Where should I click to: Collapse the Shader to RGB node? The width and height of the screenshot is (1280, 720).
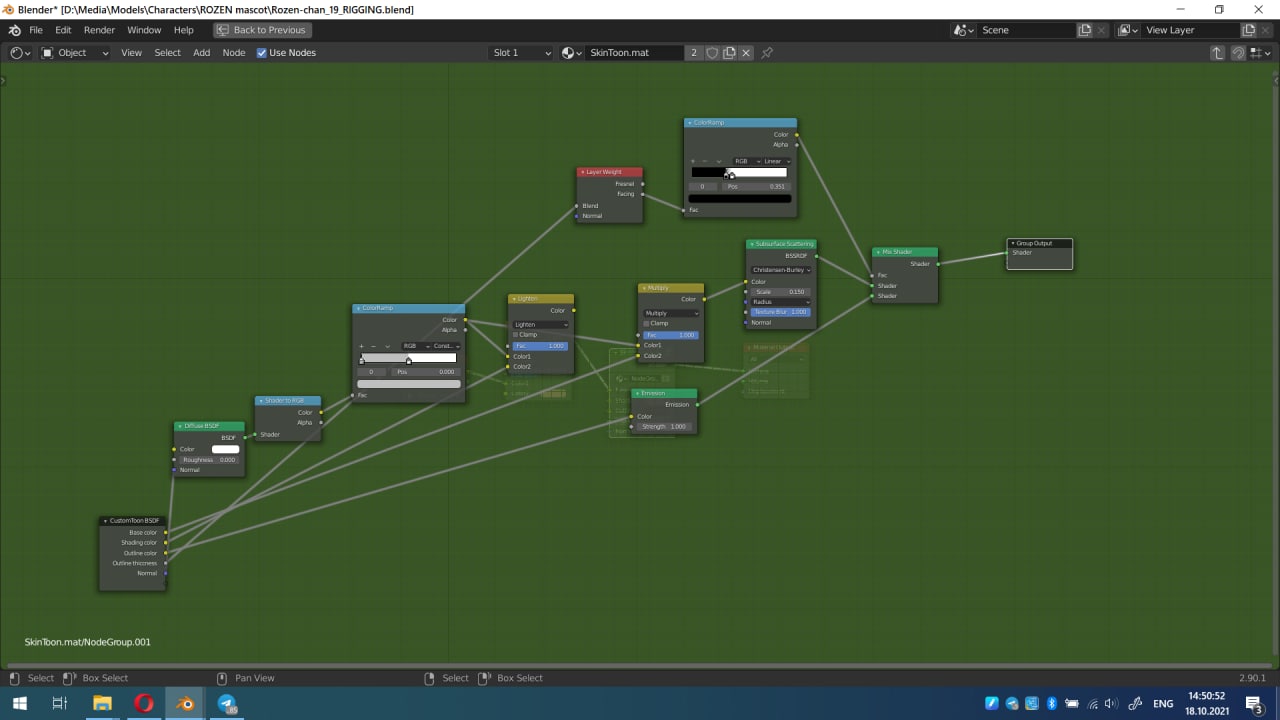click(261, 401)
